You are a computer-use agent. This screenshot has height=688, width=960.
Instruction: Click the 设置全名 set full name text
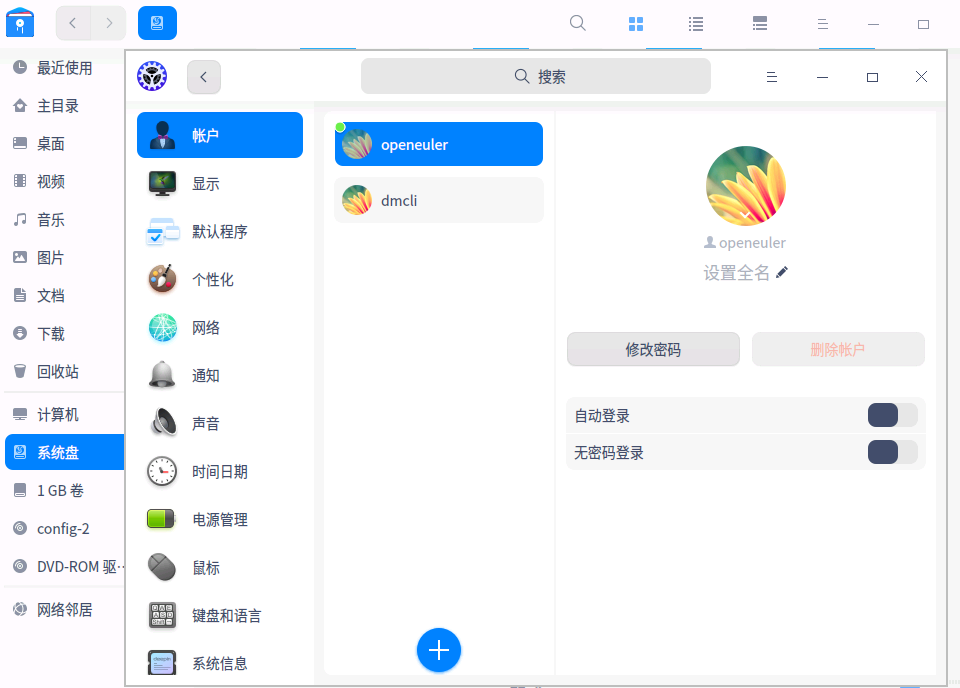point(737,272)
